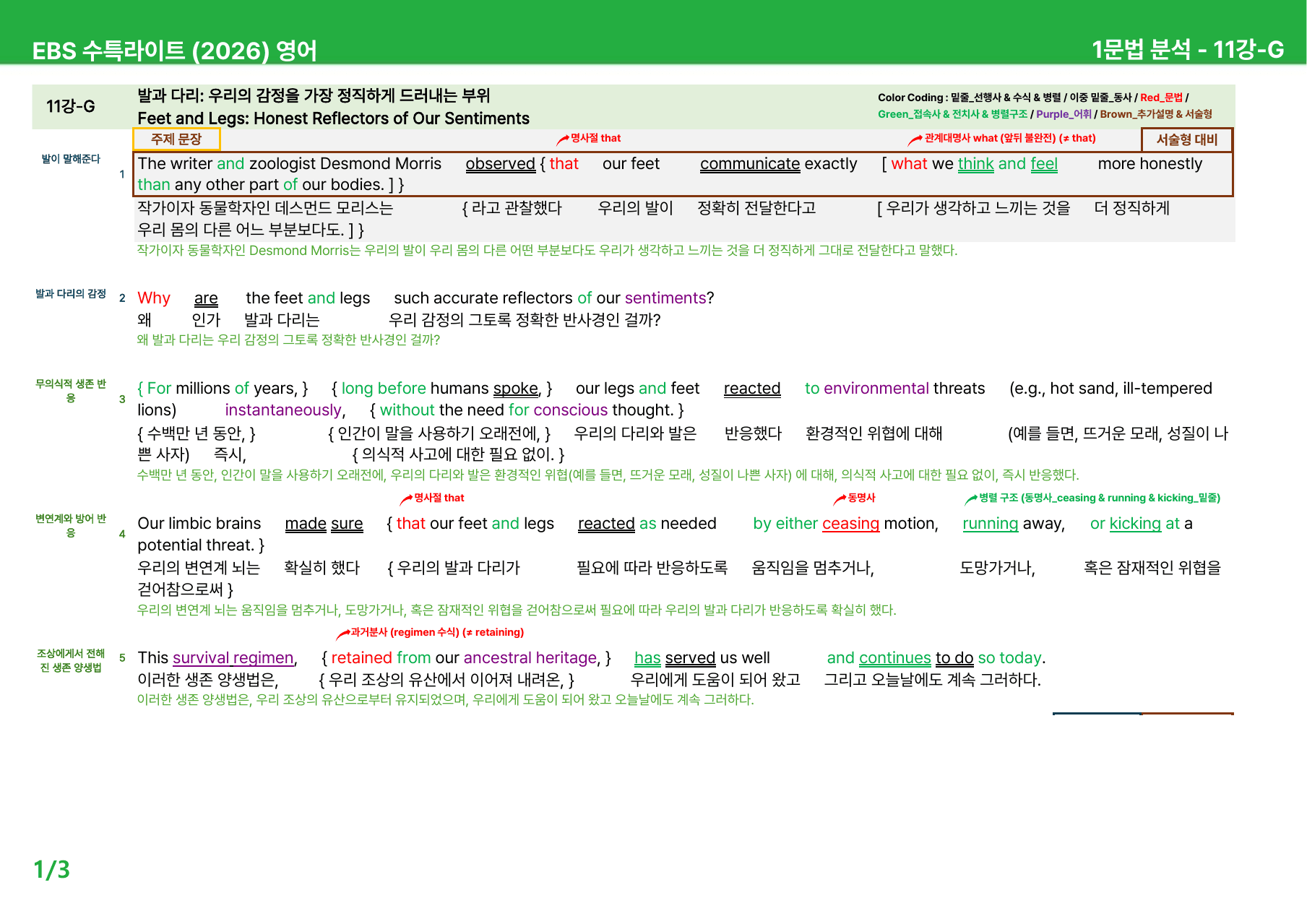Viewport: 1307px width, 924px height.
Task: Click the underlined verb 'reacted' in sentence 3
Action: pyautogui.click(x=752, y=389)
